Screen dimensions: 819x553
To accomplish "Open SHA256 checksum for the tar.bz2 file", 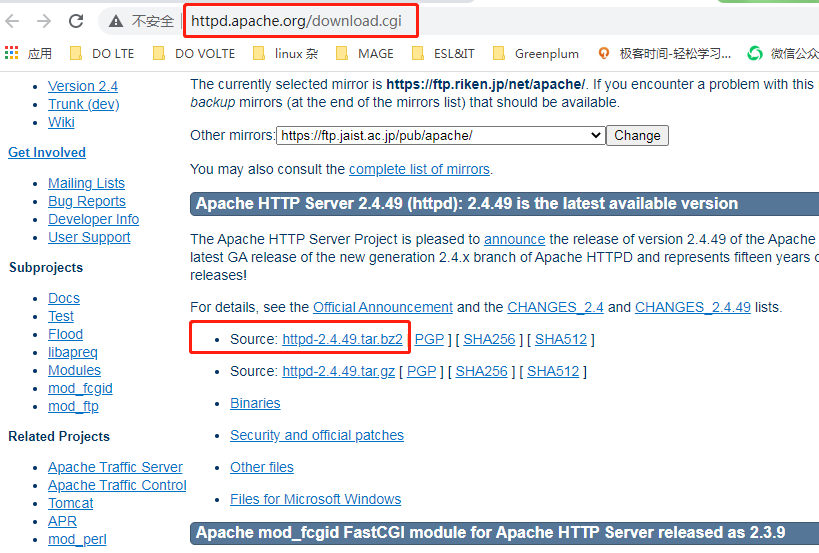I will (x=489, y=339).
